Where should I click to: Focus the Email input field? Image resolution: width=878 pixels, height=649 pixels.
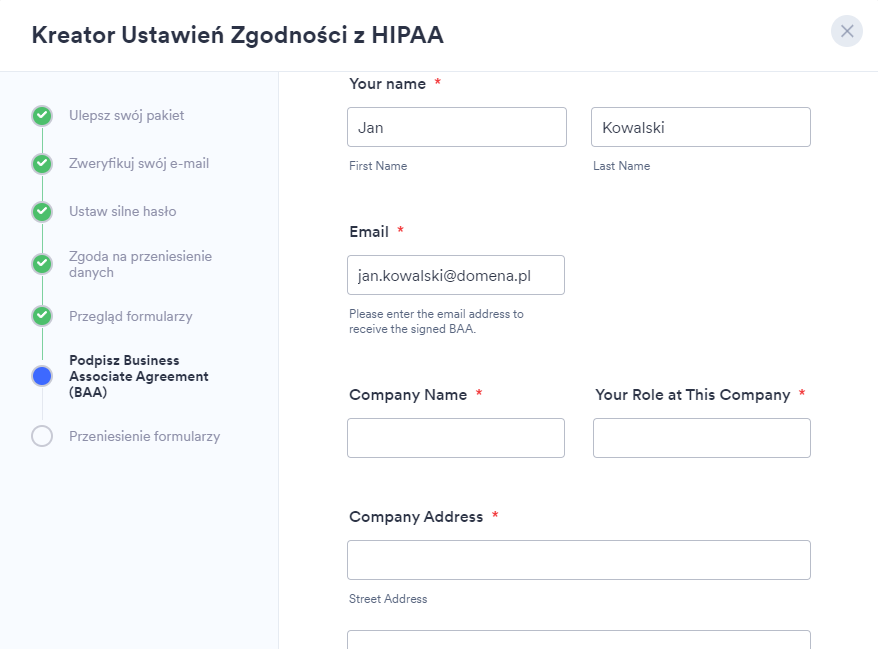pyautogui.click(x=456, y=275)
